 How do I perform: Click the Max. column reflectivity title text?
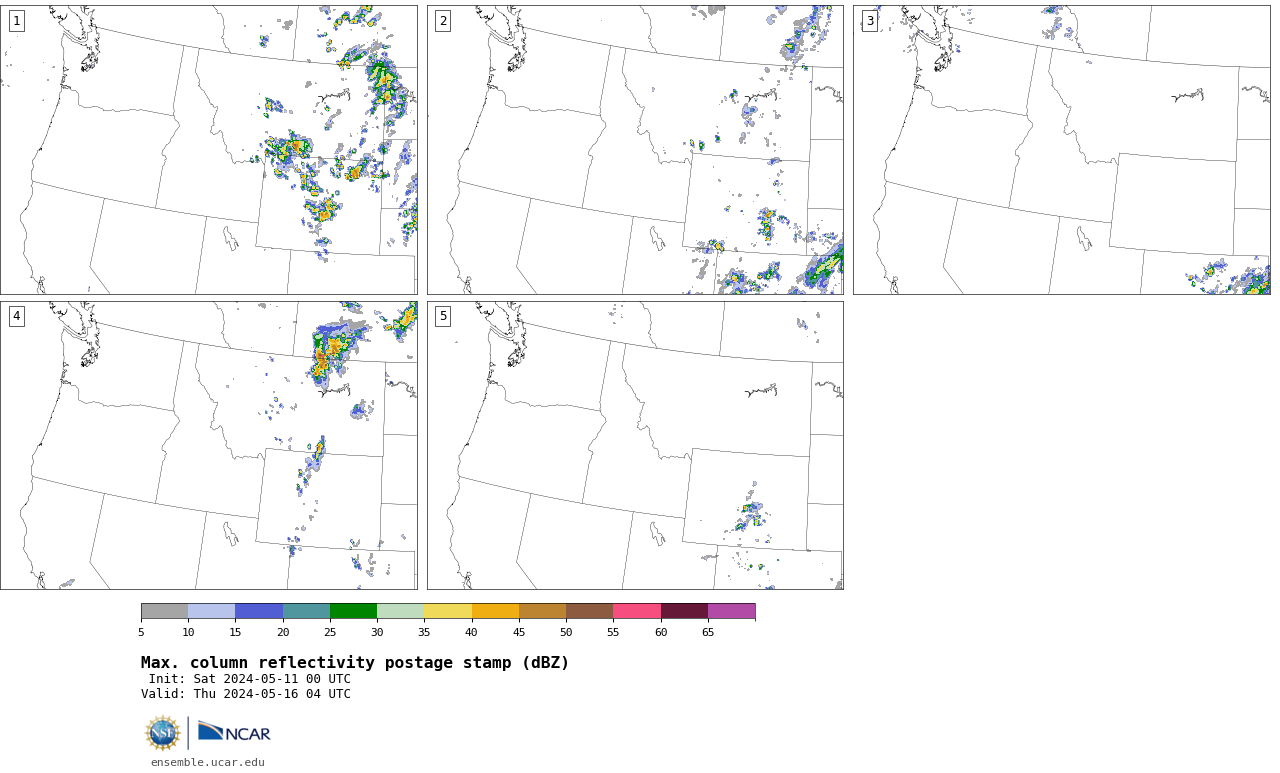[x=355, y=663]
